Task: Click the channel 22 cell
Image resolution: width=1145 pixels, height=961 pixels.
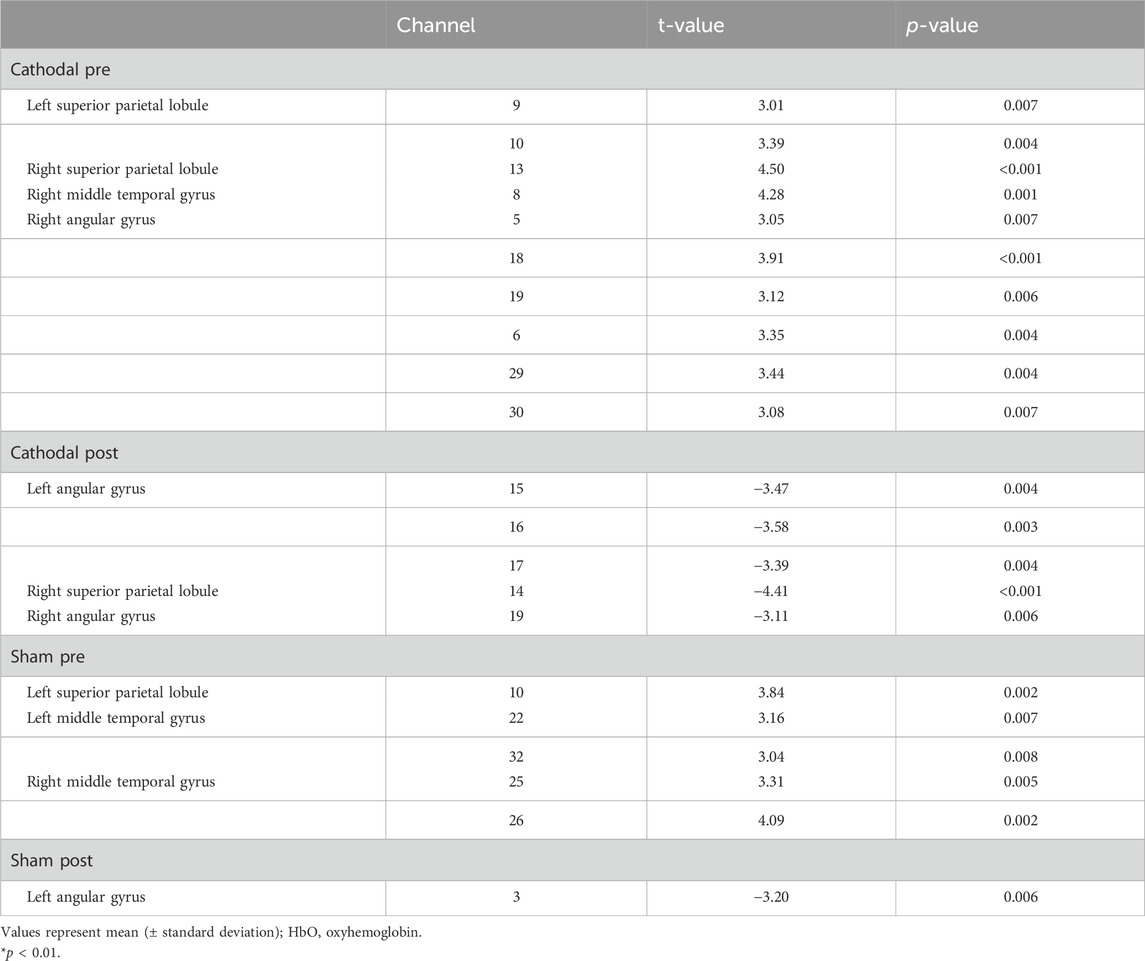Action: tap(516, 718)
